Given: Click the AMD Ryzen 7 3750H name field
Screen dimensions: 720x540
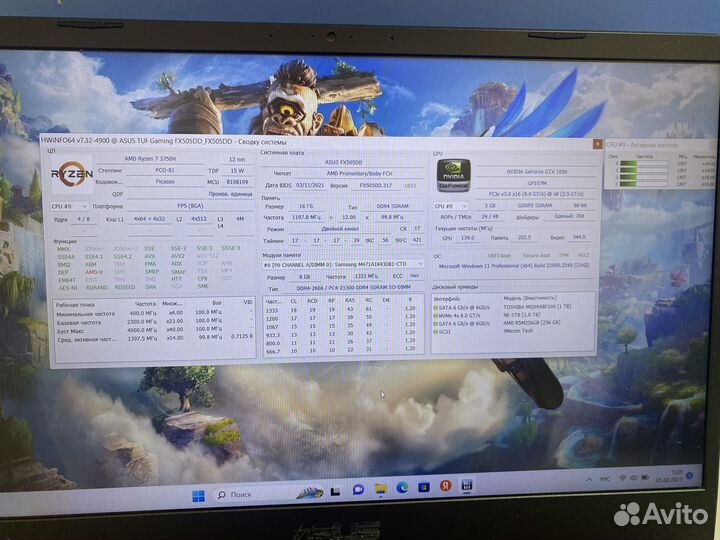Looking at the screenshot, I should point(150,158).
